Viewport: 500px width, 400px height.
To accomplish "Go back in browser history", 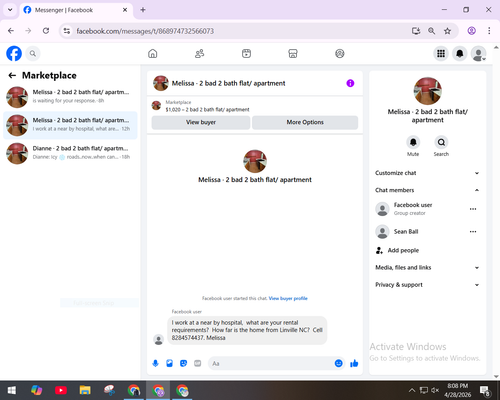I will pyautogui.click(x=11, y=31).
